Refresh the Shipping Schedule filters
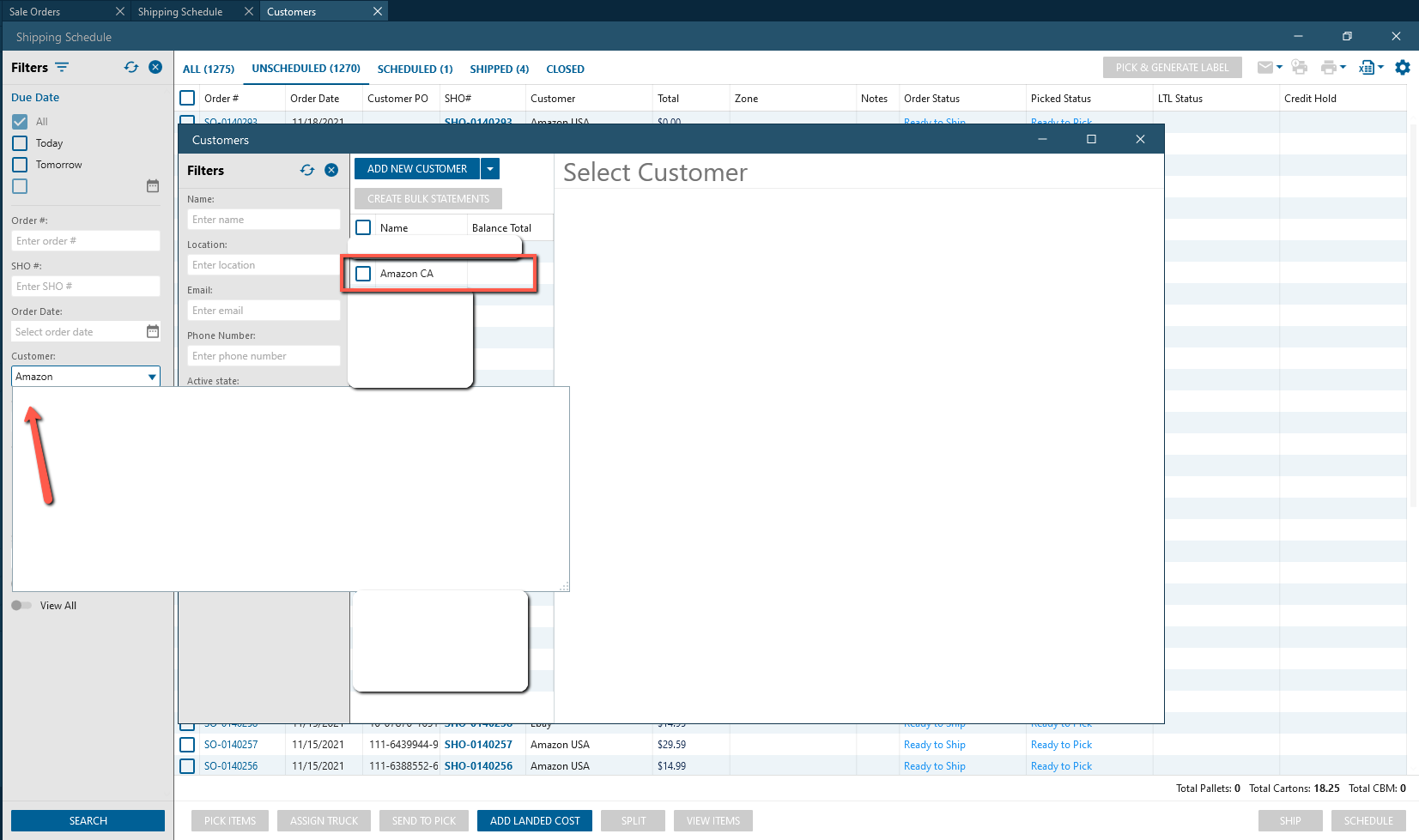Viewport: 1419px width, 840px height. click(x=131, y=67)
